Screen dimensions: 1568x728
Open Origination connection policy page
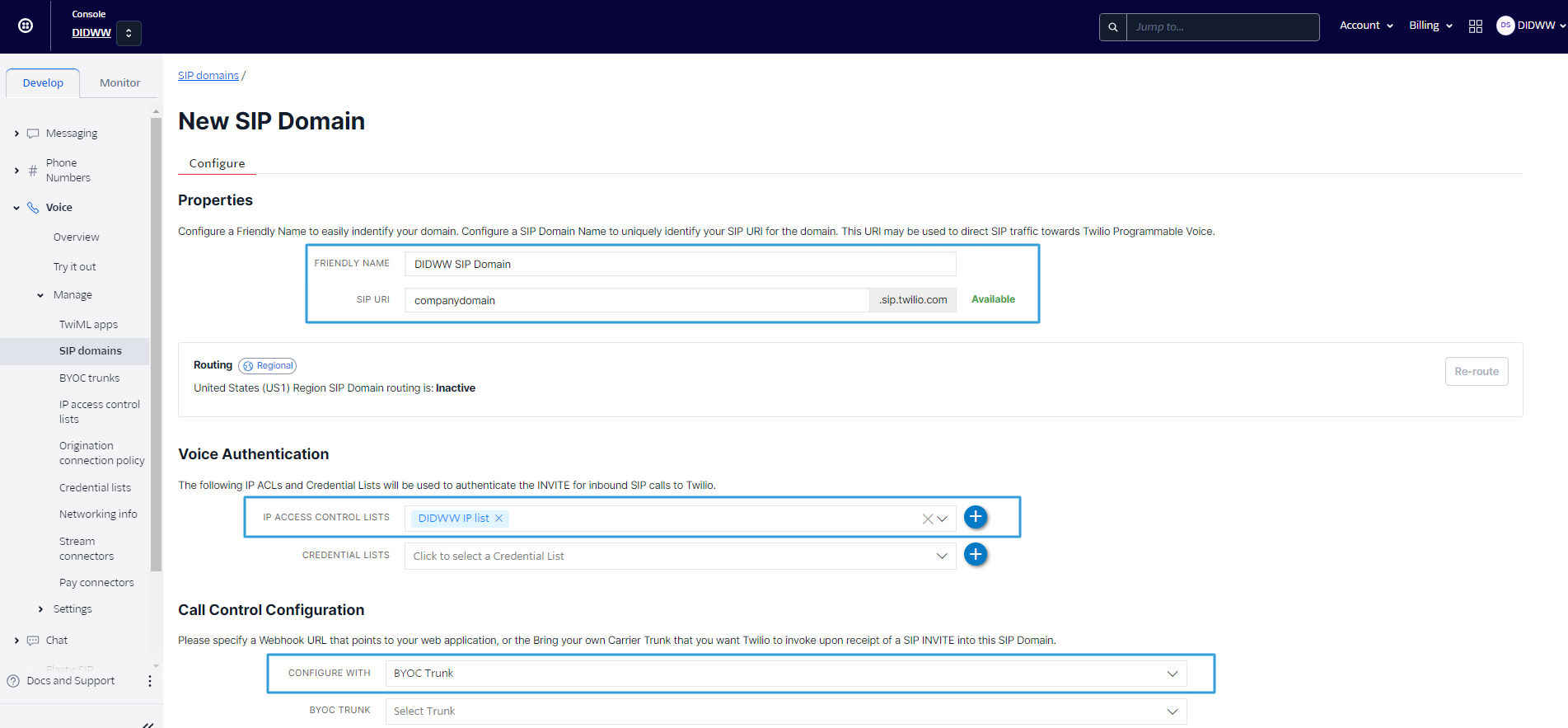tap(102, 453)
